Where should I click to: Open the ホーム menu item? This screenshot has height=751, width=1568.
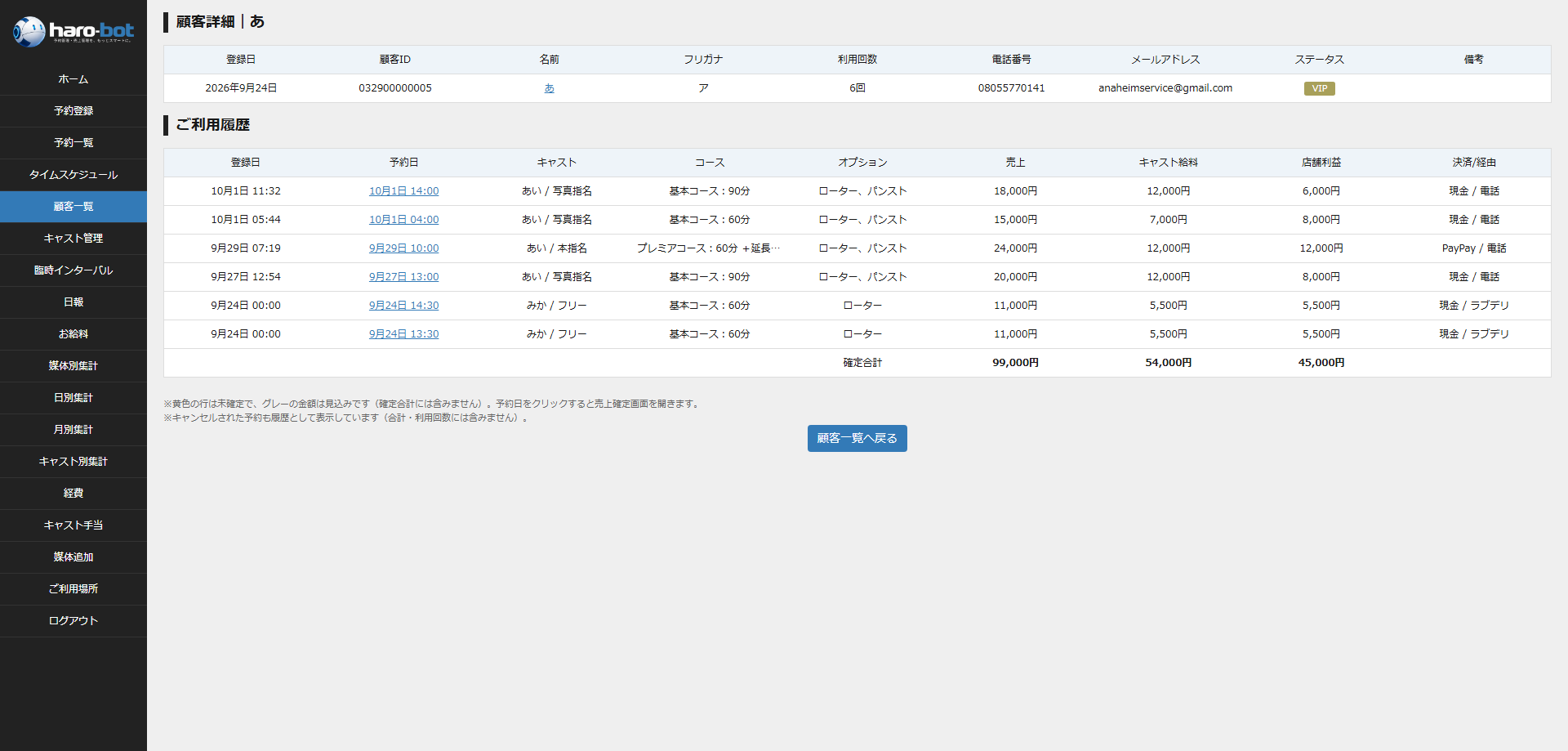click(73, 79)
